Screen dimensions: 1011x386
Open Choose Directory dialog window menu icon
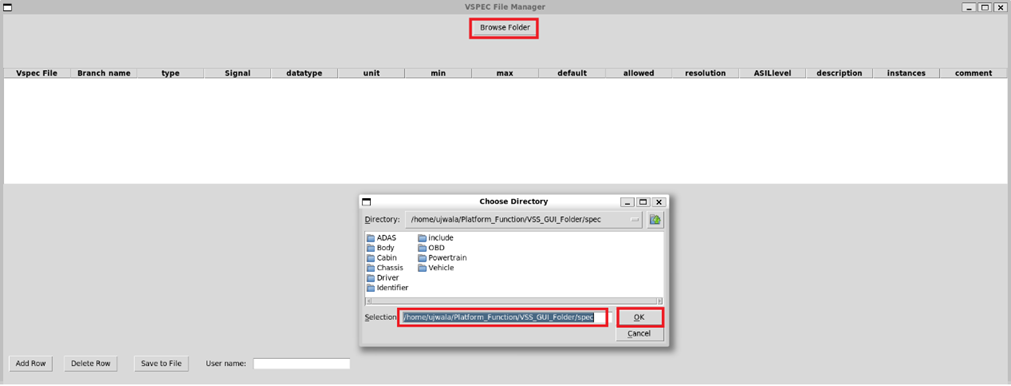[367, 202]
